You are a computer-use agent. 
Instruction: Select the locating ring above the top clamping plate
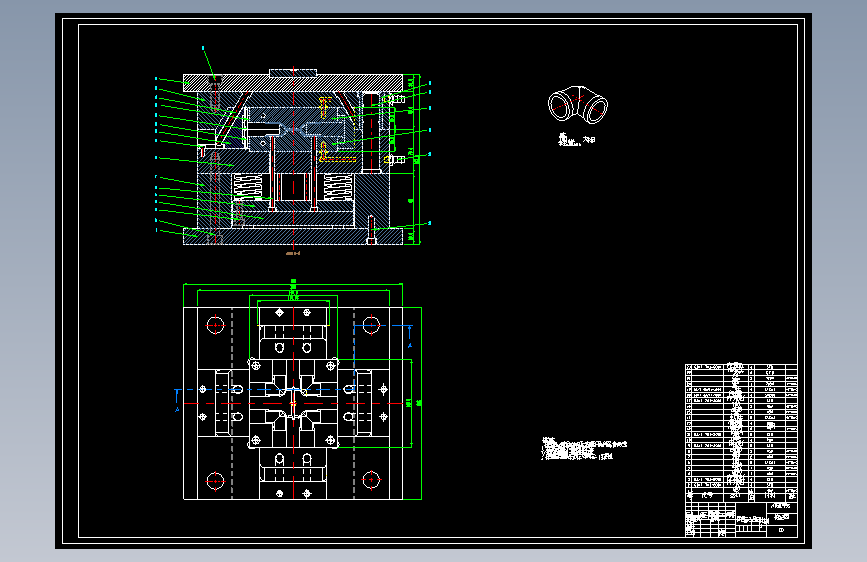(293, 72)
